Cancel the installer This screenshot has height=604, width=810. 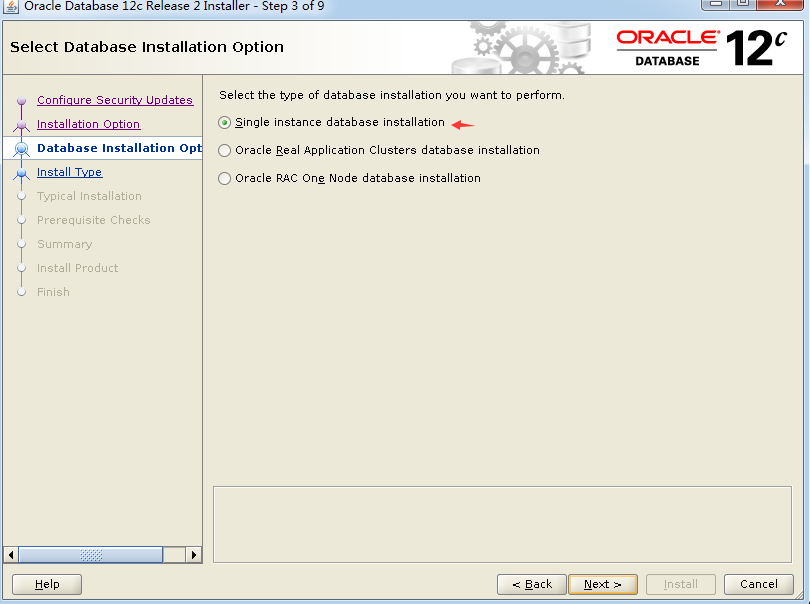coord(758,584)
